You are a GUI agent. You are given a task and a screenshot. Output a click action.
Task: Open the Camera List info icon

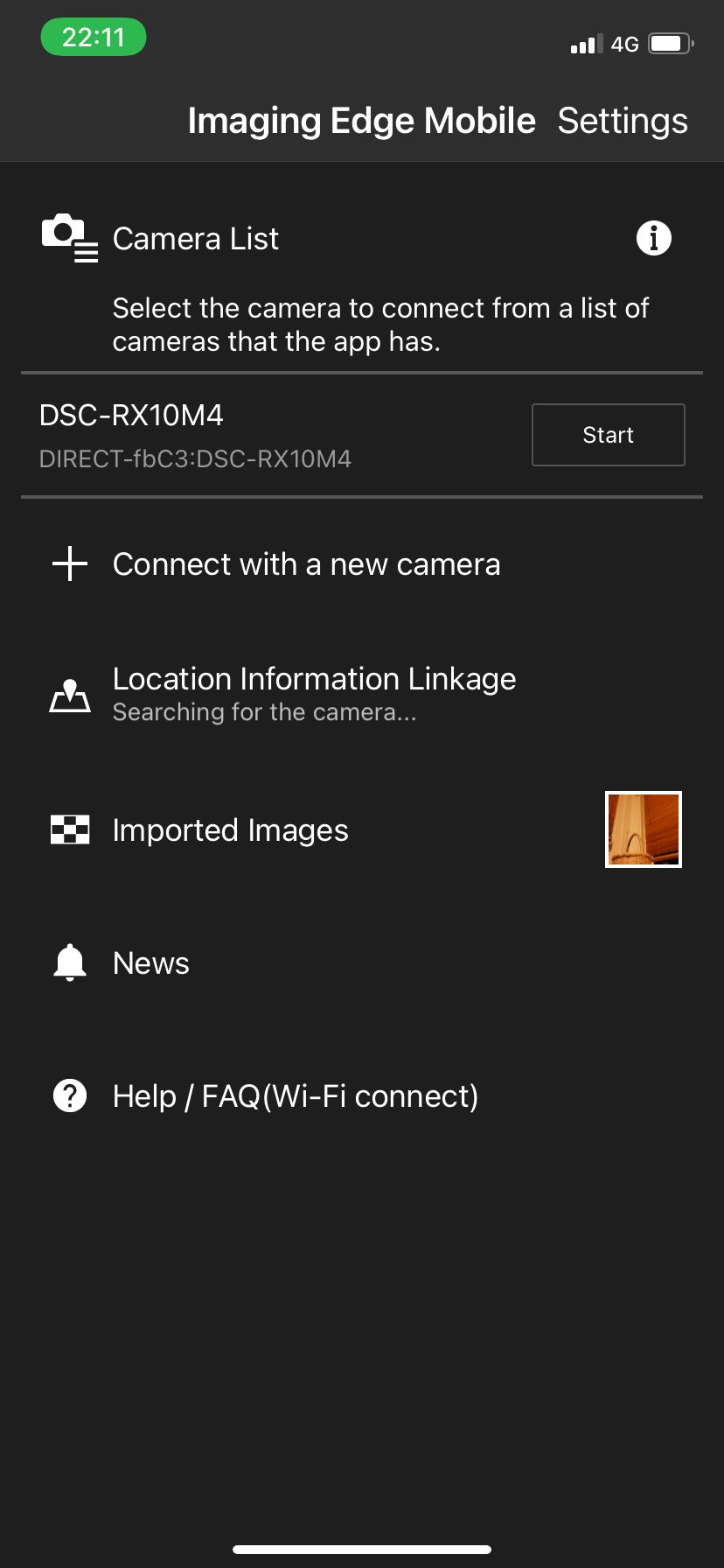click(653, 238)
